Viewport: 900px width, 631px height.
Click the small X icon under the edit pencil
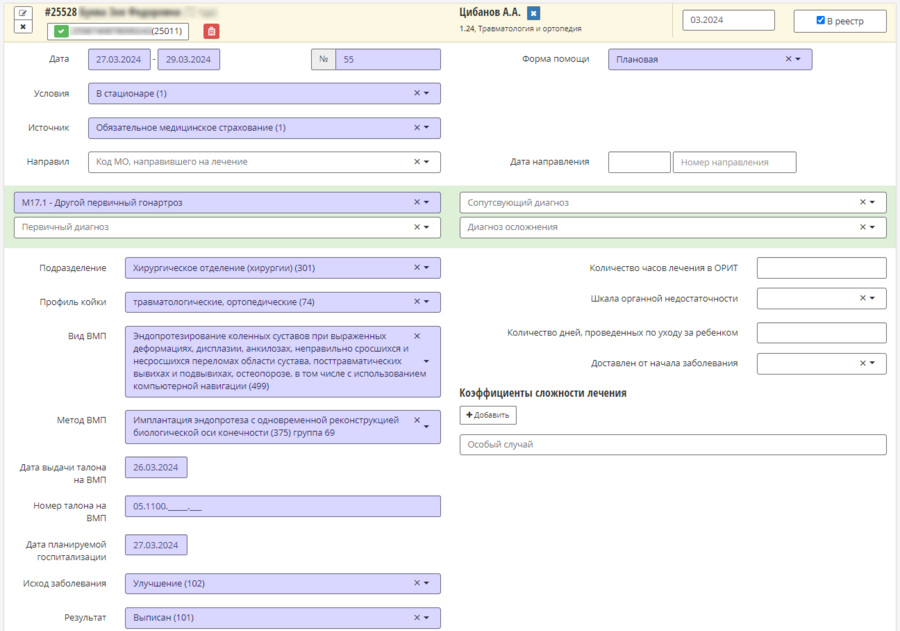pyautogui.click(x=23, y=26)
